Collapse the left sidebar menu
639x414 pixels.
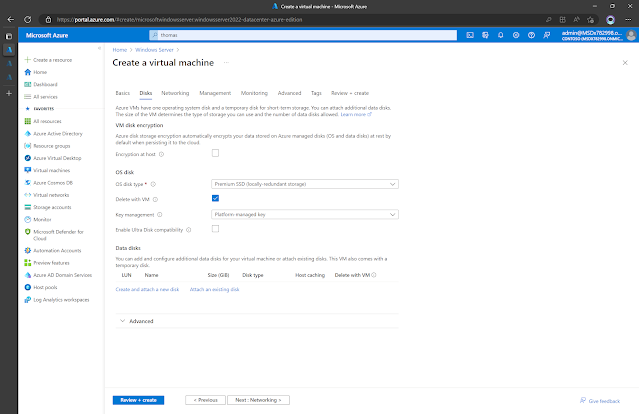[x=99, y=48]
